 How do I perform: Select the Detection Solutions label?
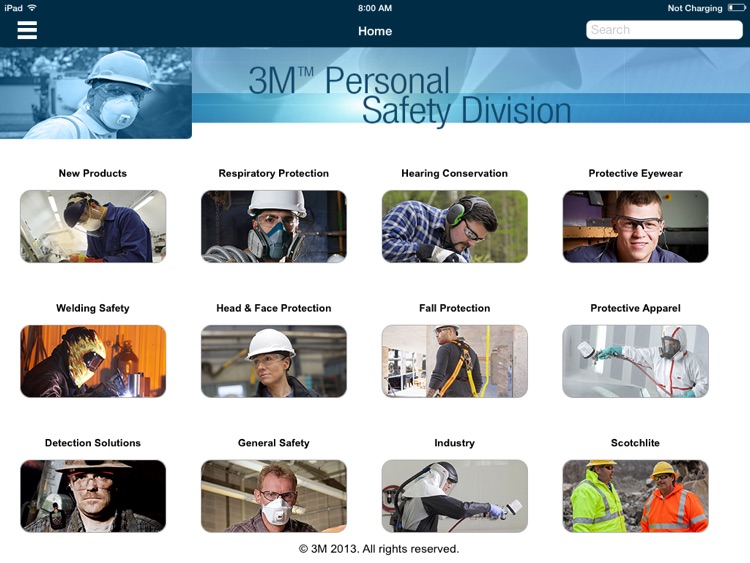tap(93, 443)
